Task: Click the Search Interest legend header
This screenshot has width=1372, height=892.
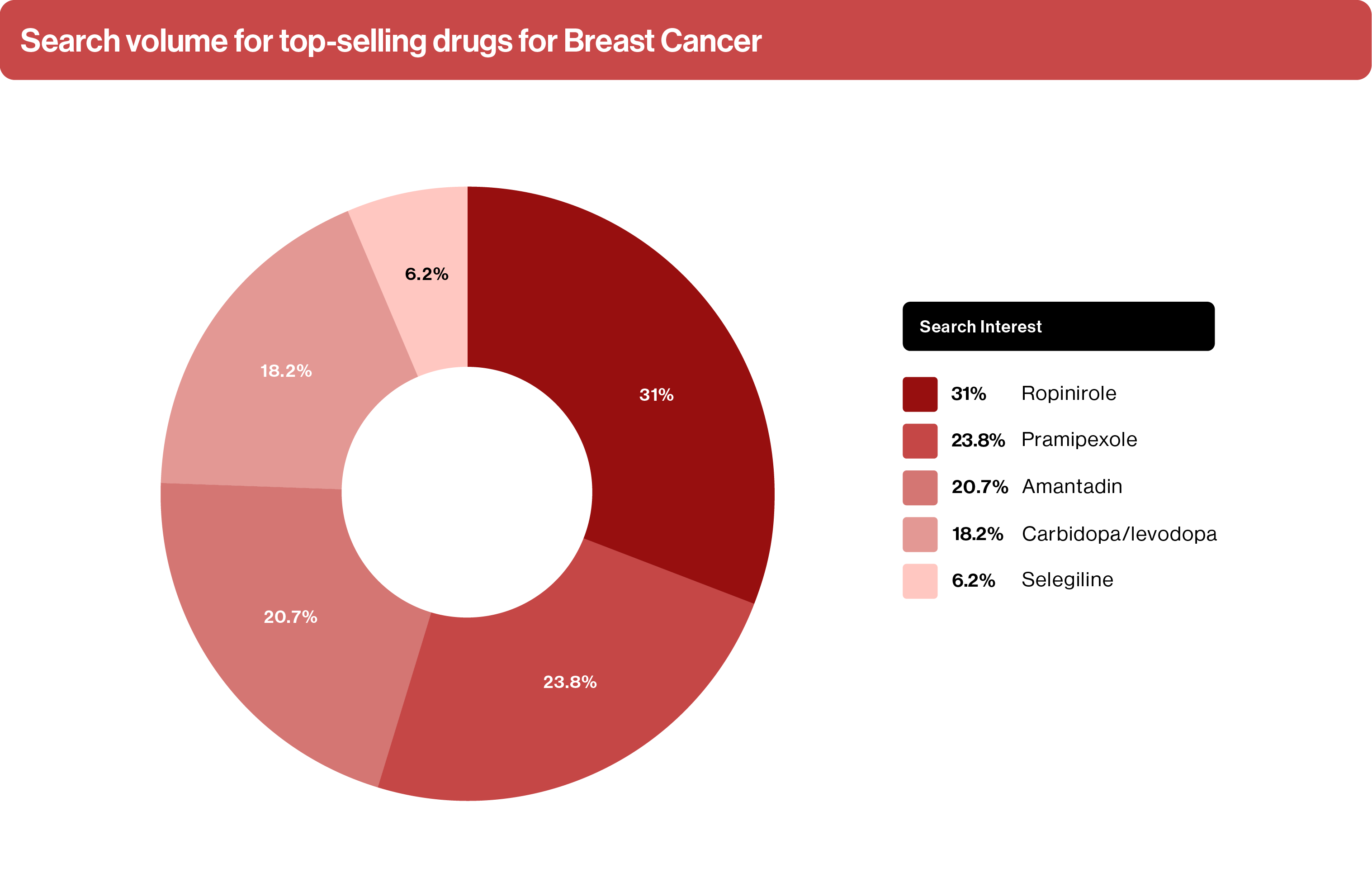Action: (1058, 326)
